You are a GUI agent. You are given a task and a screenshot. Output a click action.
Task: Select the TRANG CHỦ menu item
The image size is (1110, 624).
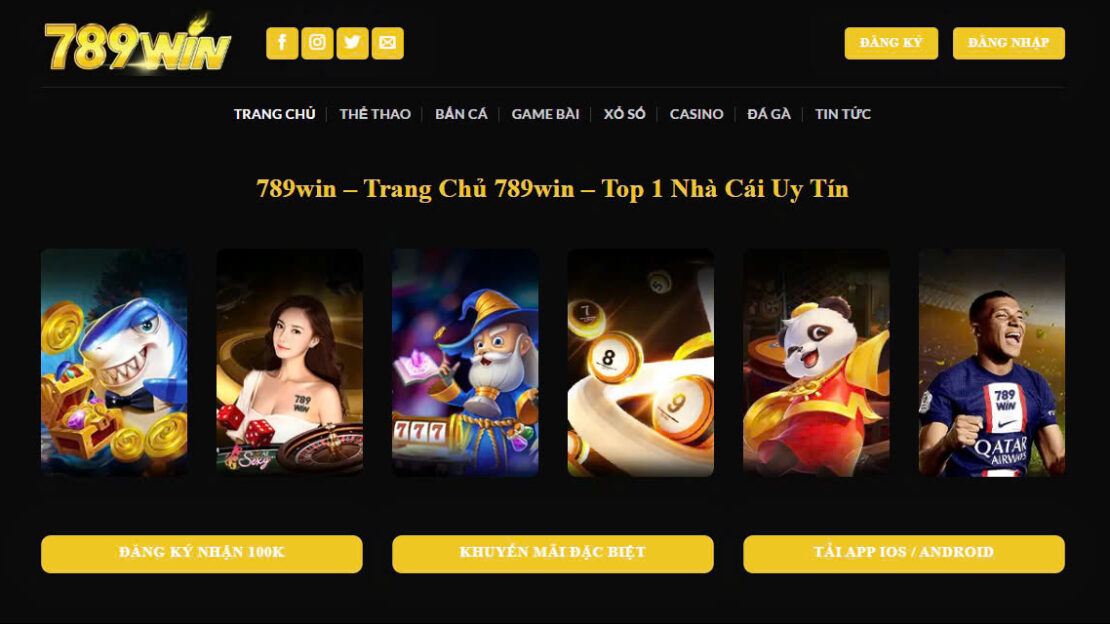(x=275, y=114)
